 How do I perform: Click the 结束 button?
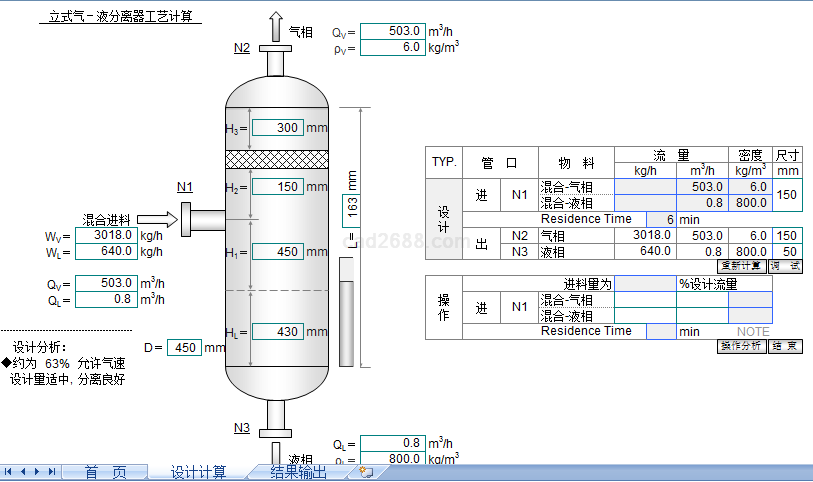785,346
